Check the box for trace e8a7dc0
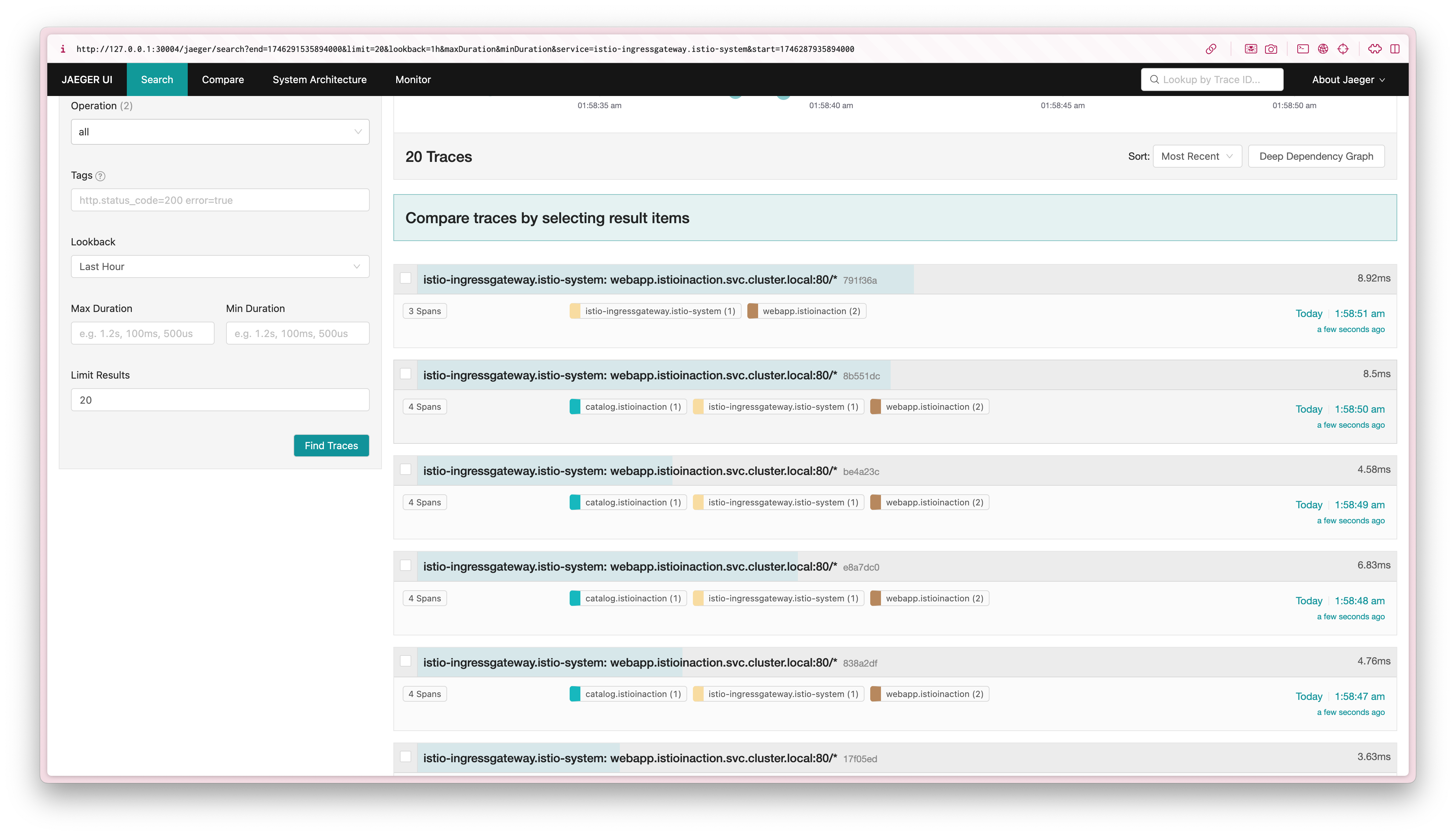This screenshot has width=1456, height=836. (405, 566)
